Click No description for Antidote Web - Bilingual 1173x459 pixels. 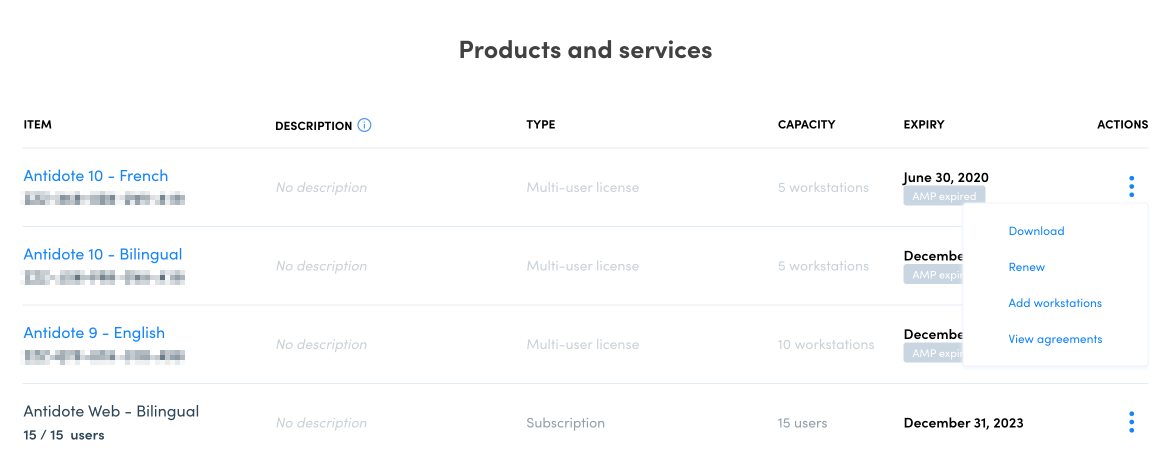tap(321, 422)
